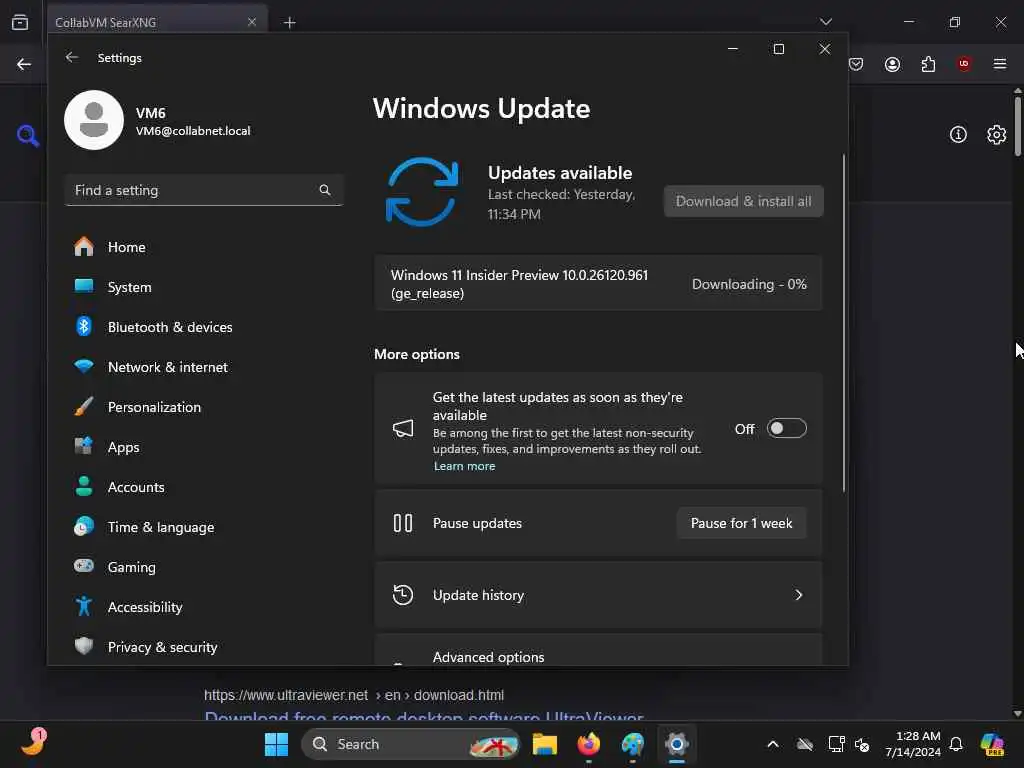Show hidden system tray icons
Screen dimensions: 1024x768
[773, 744]
